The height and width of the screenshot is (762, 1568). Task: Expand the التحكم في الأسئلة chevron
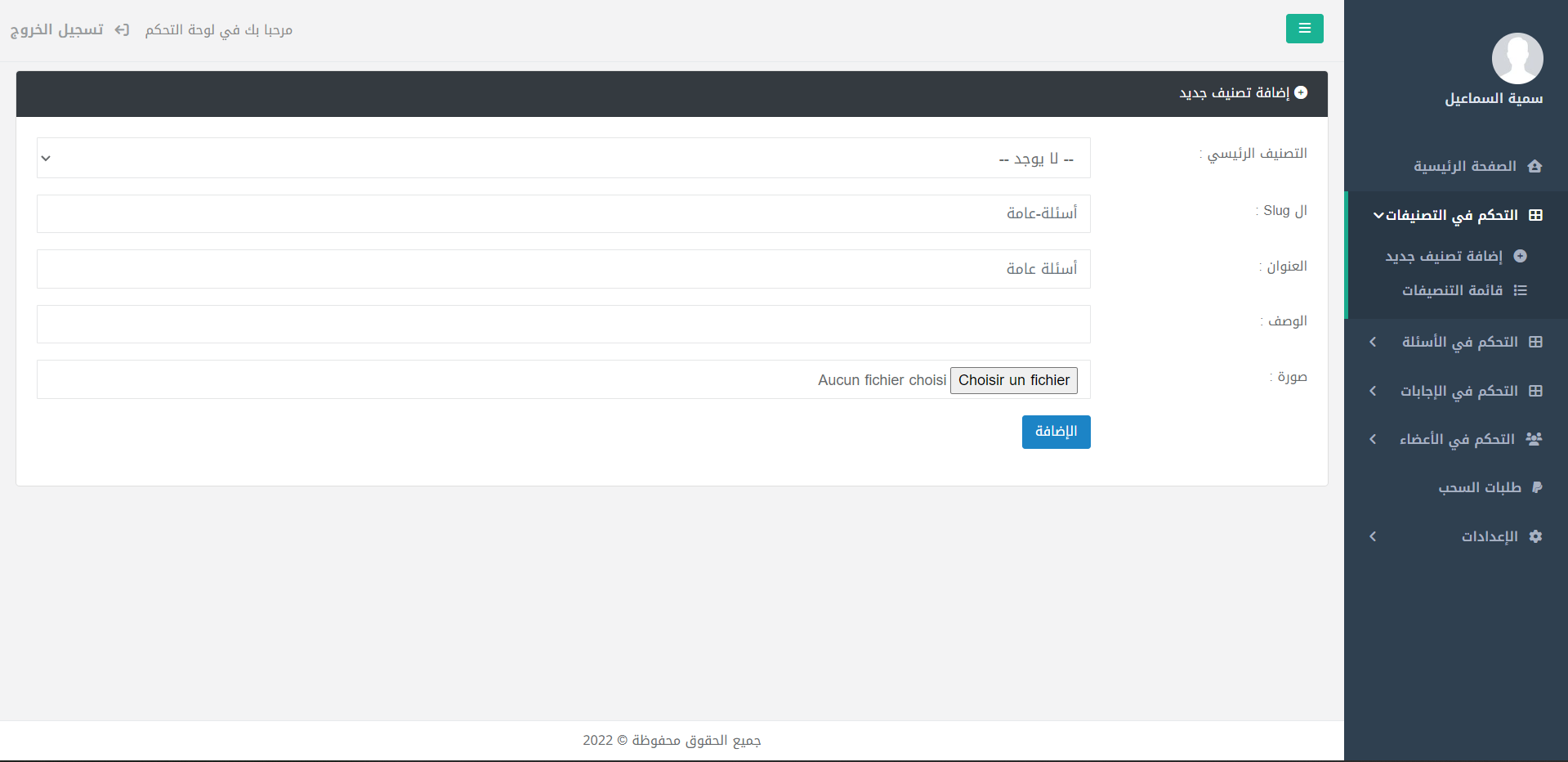[1373, 342]
